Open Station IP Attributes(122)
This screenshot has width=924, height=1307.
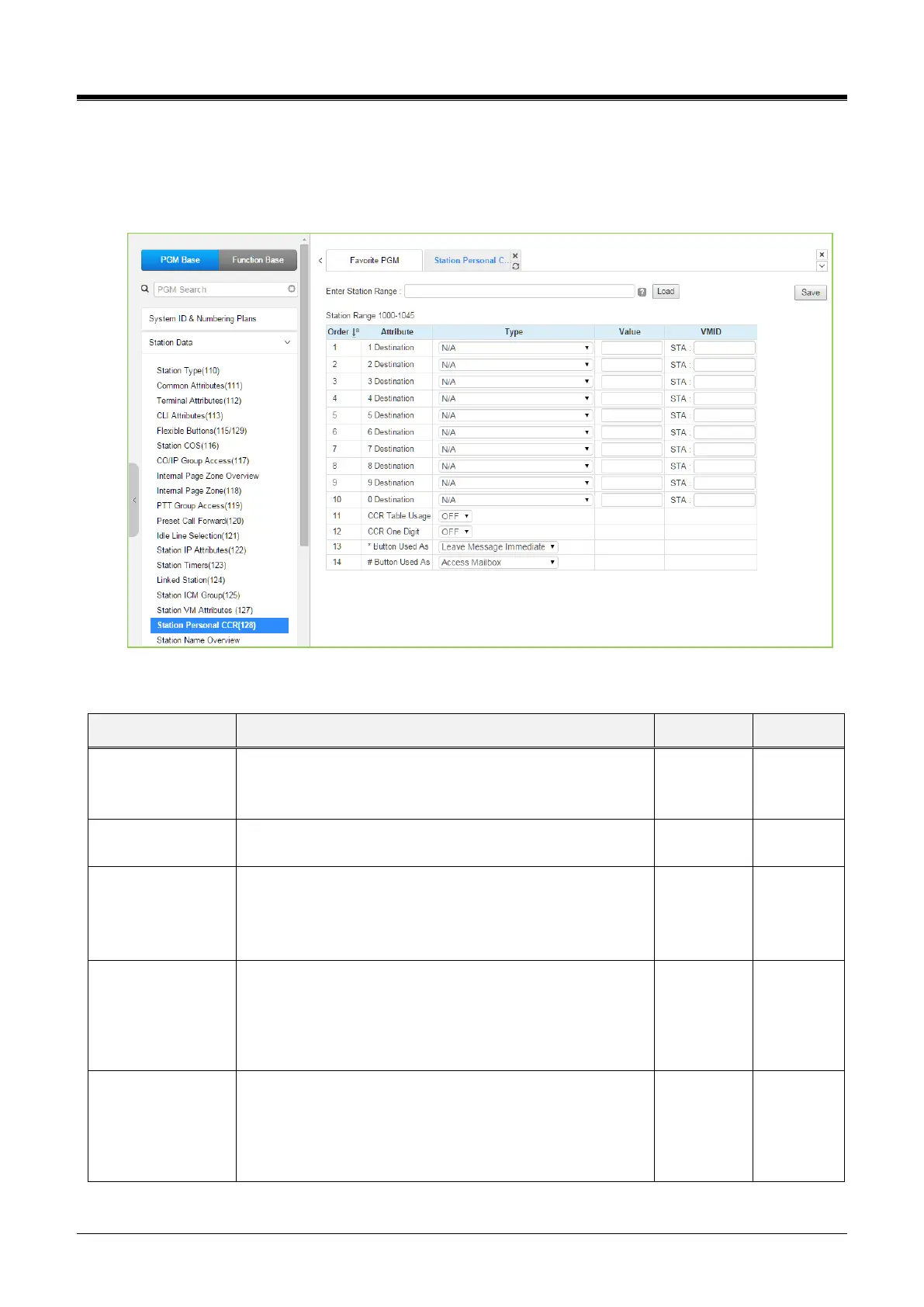tap(201, 550)
